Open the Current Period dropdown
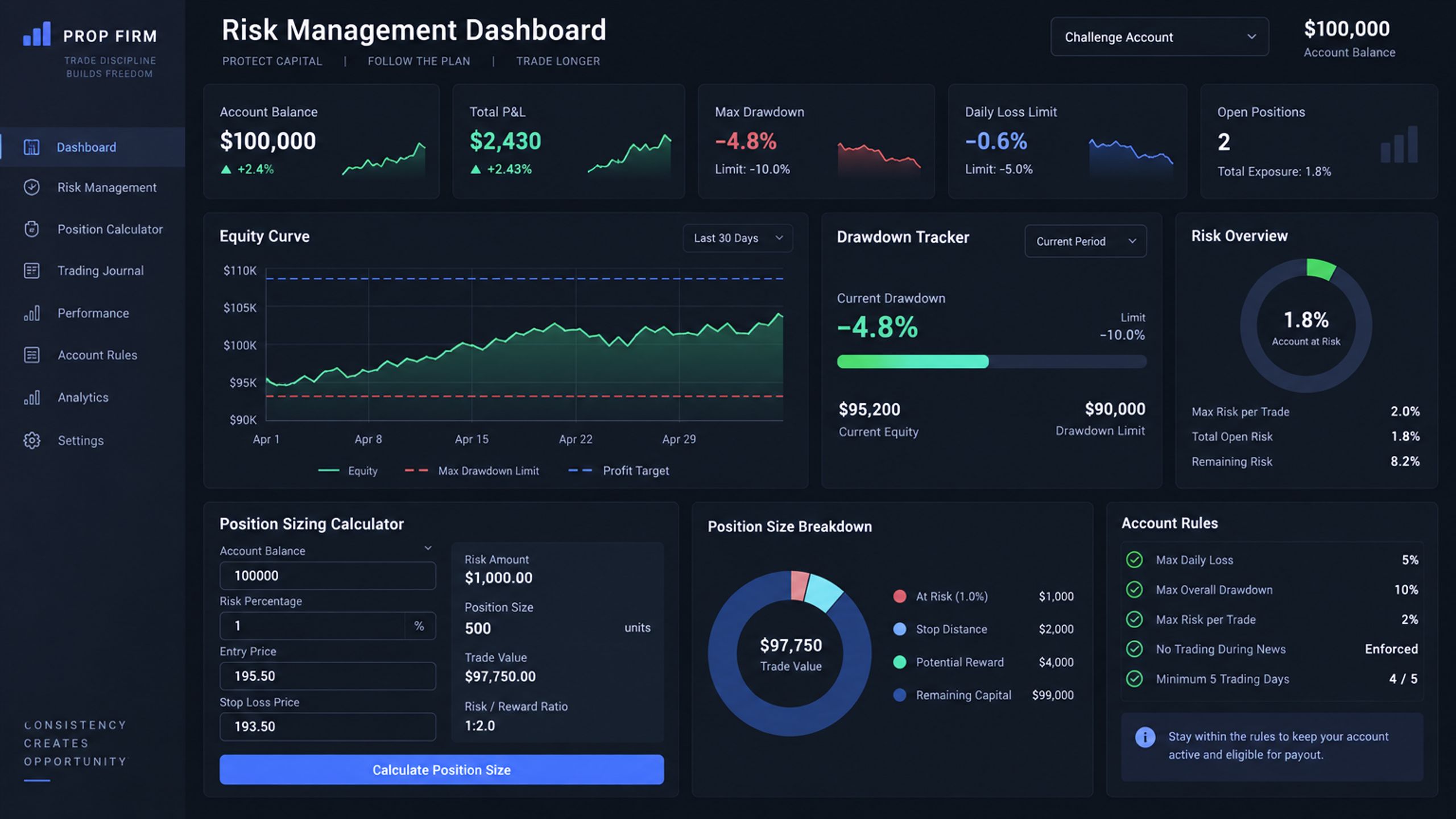 point(1086,241)
